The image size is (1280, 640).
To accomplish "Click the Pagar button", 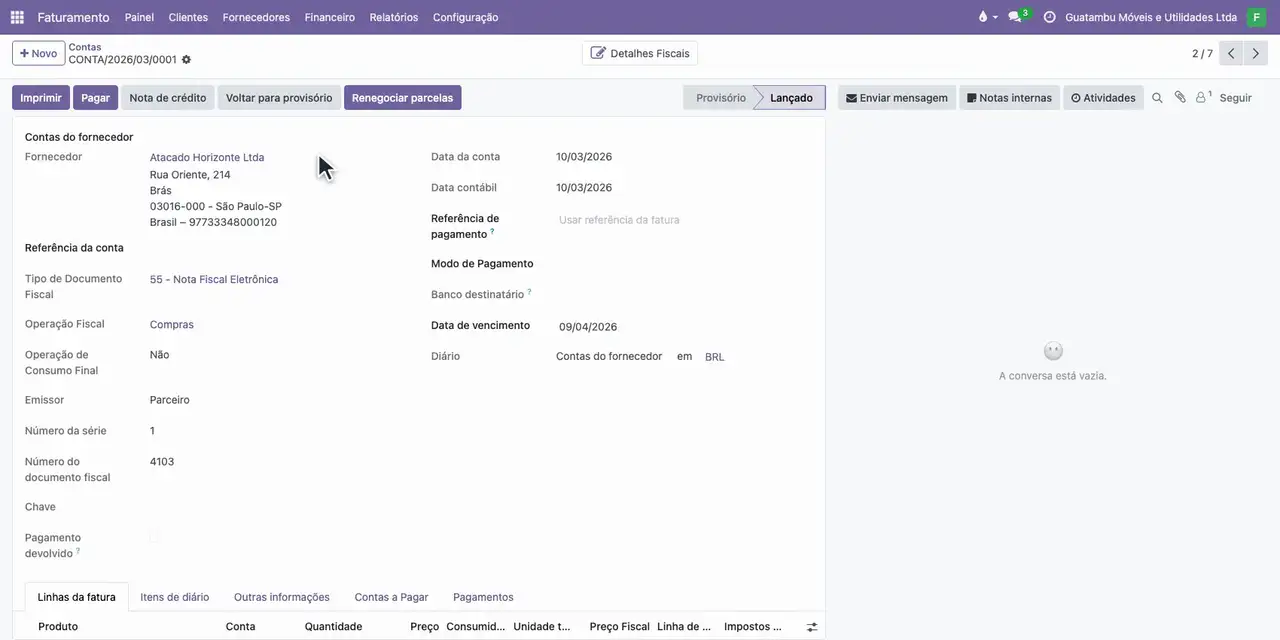I will (95, 98).
